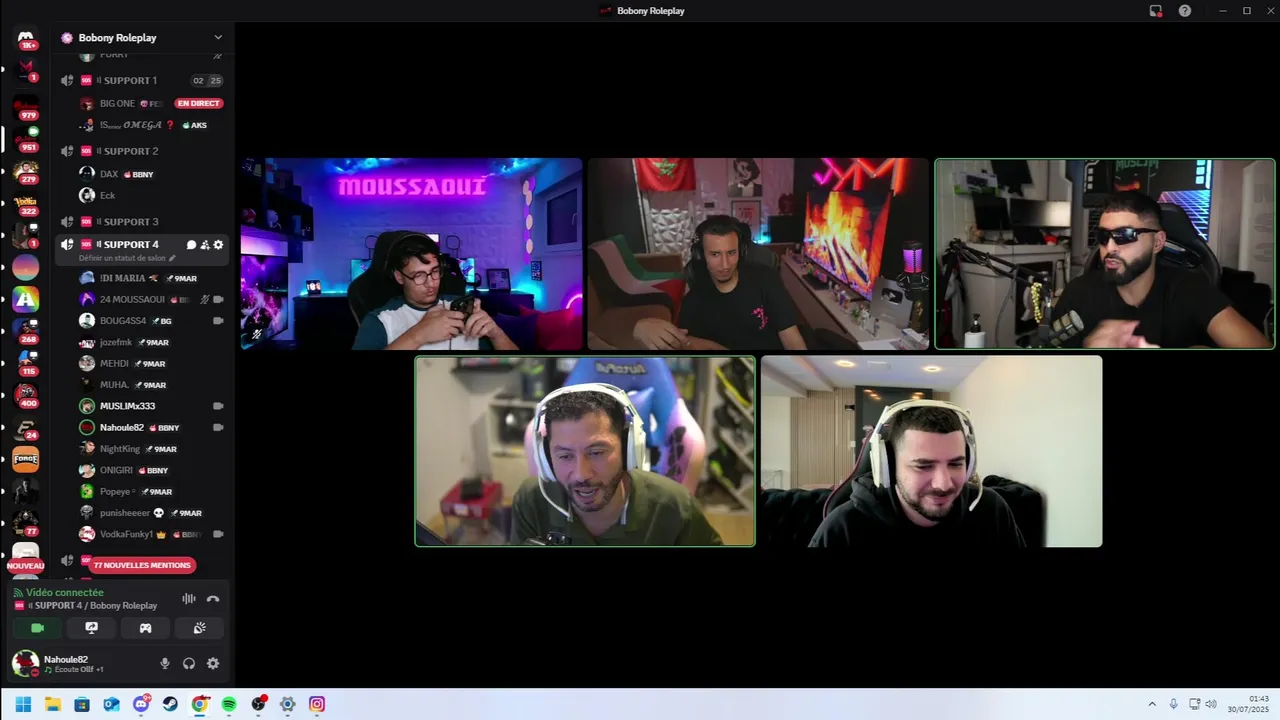Open the Forge server icon
1280x720 pixels.
(x=26, y=460)
